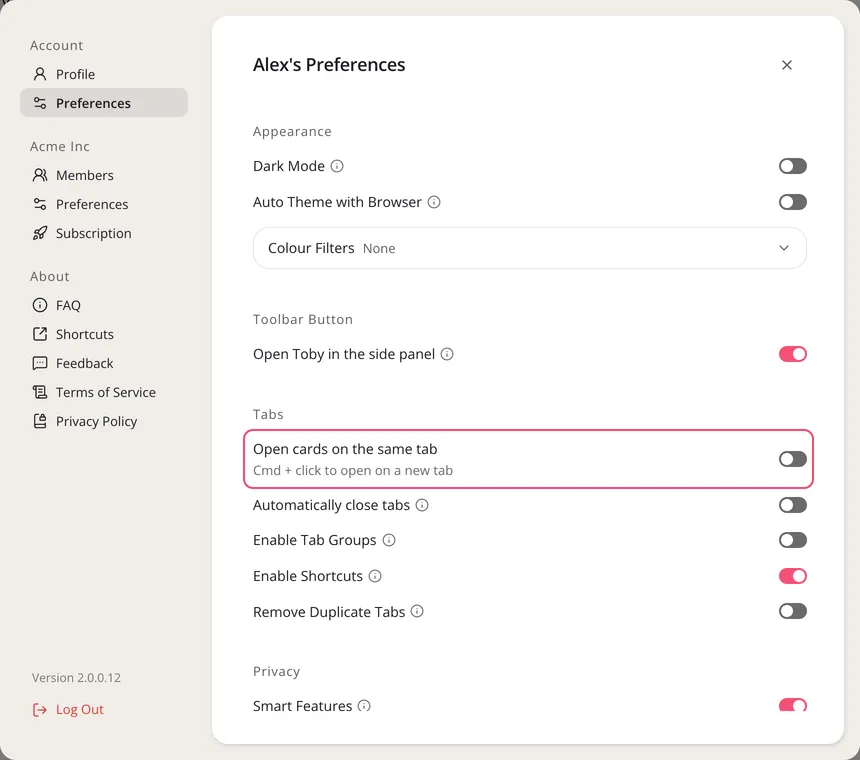Select Preferences under Account
Image resolution: width=860 pixels, height=760 pixels.
click(104, 103)
